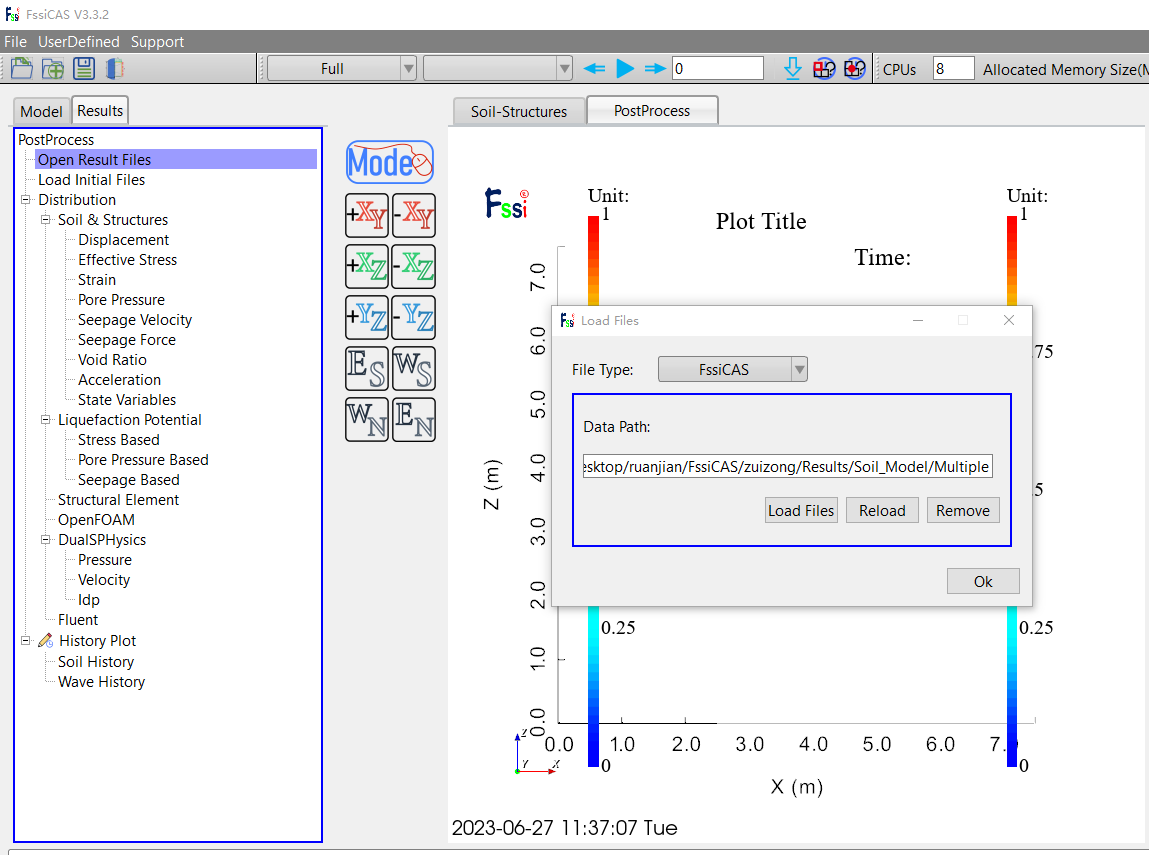The height and width of the screenshot is (855, 1149).
Task: Step back with the left arrow icon
Action: (x=594, y=68)
